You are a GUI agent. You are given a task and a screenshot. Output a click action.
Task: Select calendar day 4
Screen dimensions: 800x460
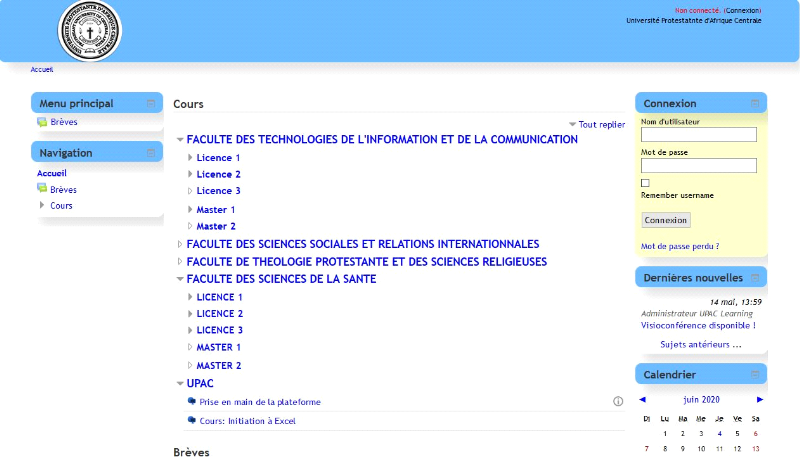719,433
